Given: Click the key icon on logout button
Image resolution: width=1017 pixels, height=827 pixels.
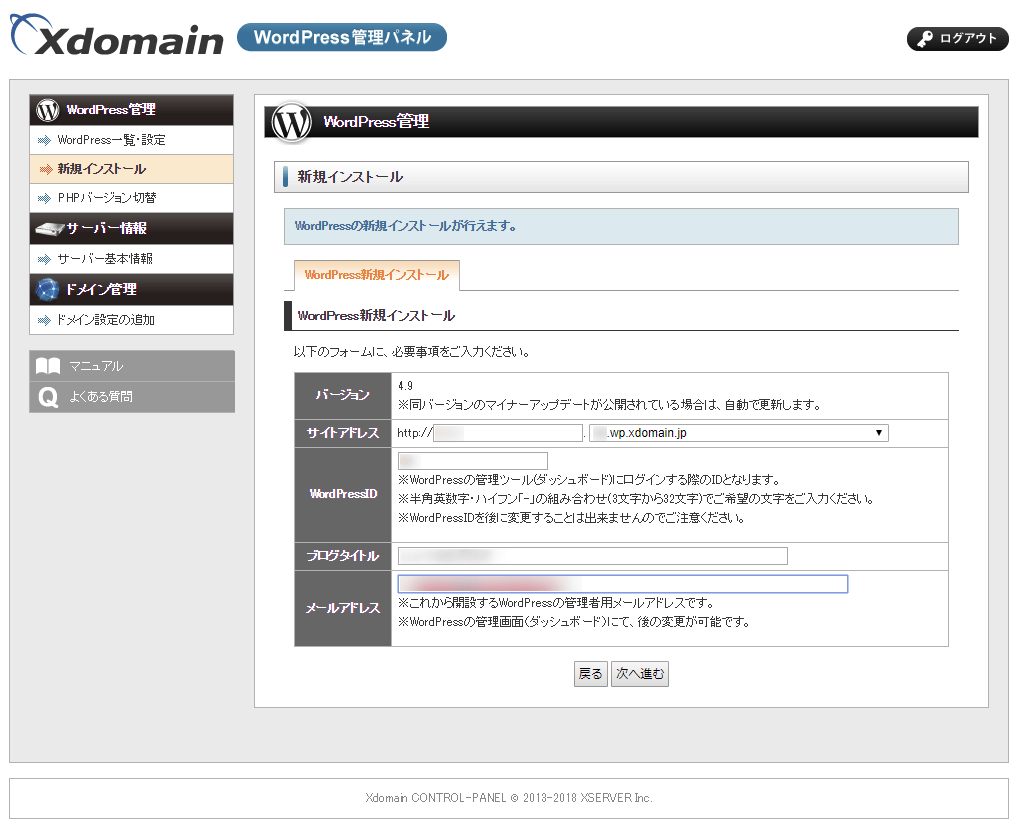Looking at the screenshot, I should coord(924,39).
